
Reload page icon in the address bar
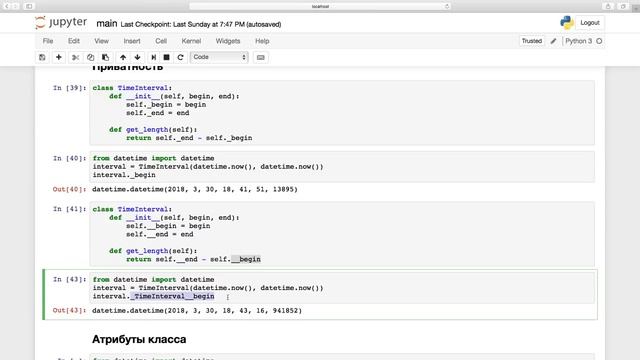click(x=447, y=6)
